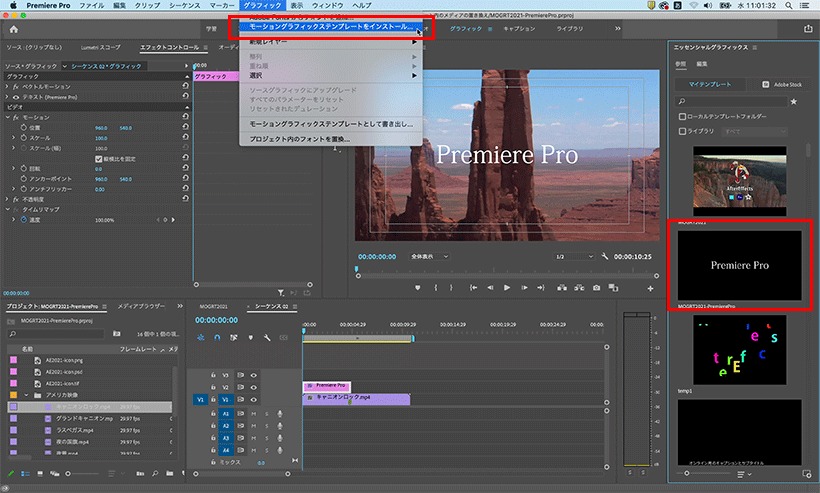
Task: Solo audio track A2
Action: tap(266, 426)
